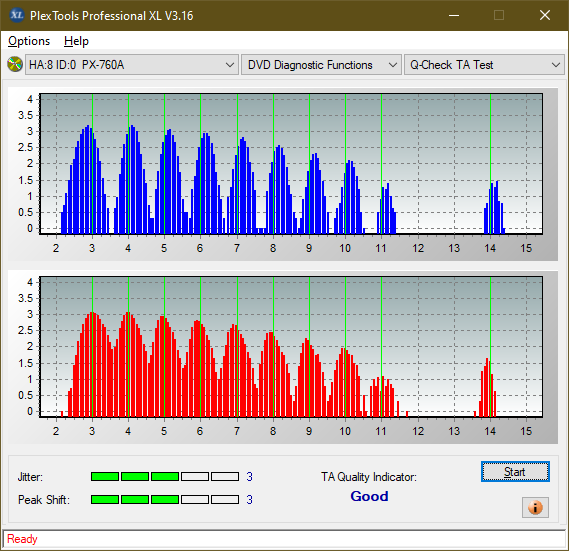Click the red histogram lower chart

pos(291,347)
